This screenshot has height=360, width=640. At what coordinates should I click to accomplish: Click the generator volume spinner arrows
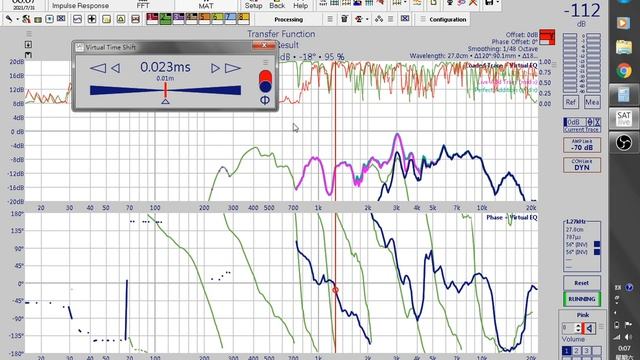[x=578, y=328]
